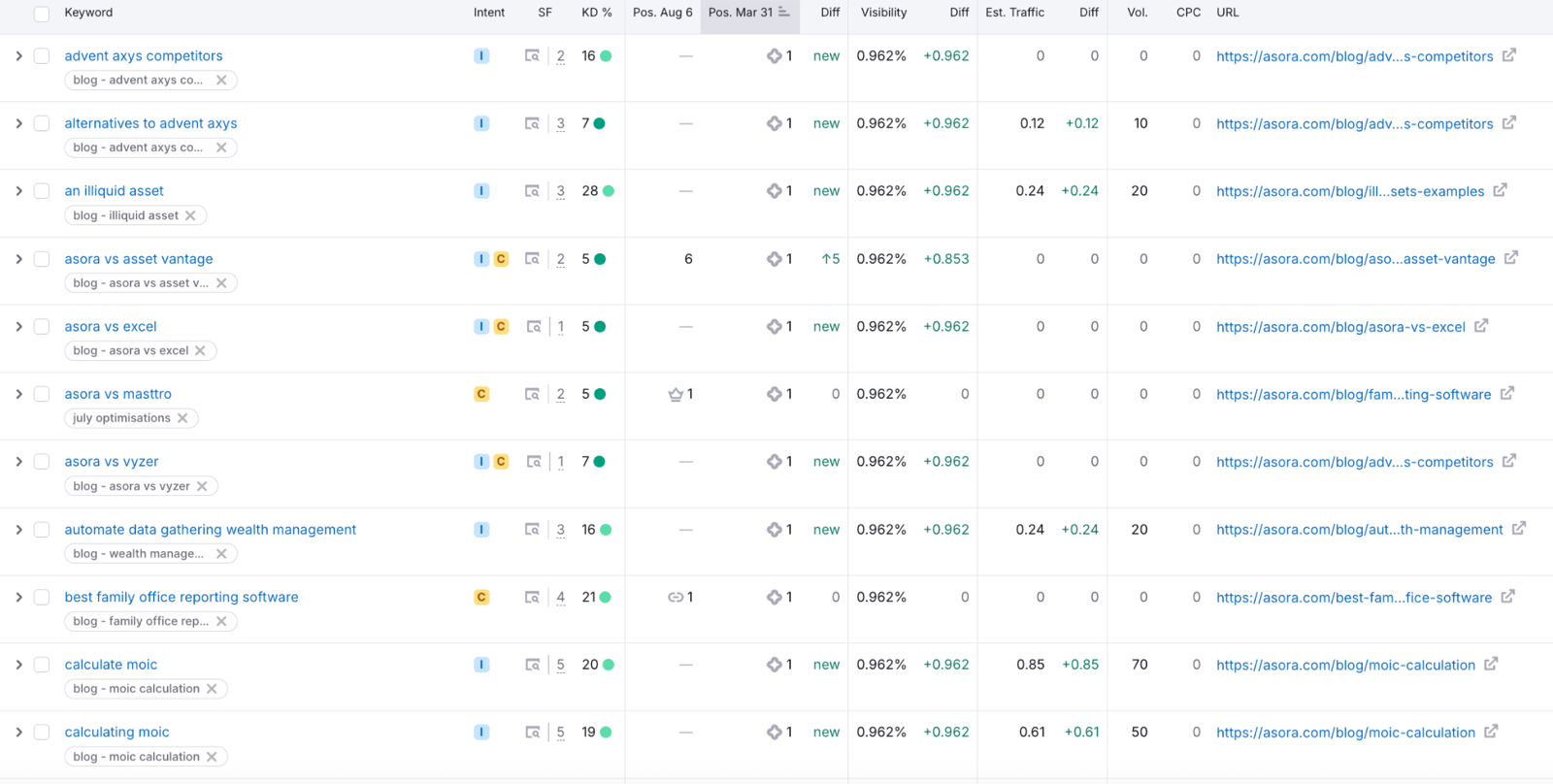The height and width of the screenshot is (784, 1553).
Task: Click link icon position for best family office reporting software
Action: [676, 598]
